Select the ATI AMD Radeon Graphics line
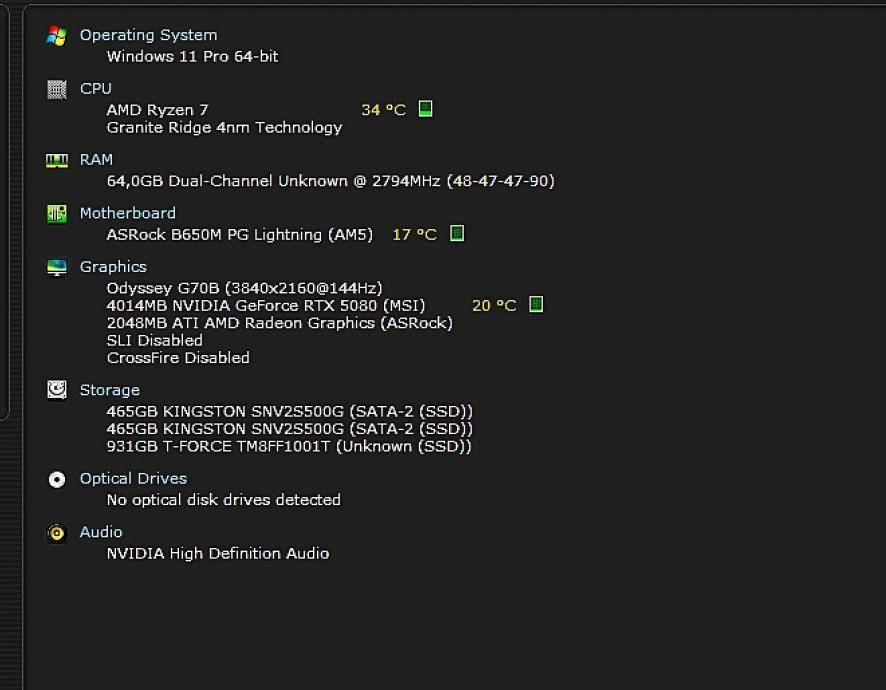Image resolution: width=886 pixels, height=690 pixels. 280,323
